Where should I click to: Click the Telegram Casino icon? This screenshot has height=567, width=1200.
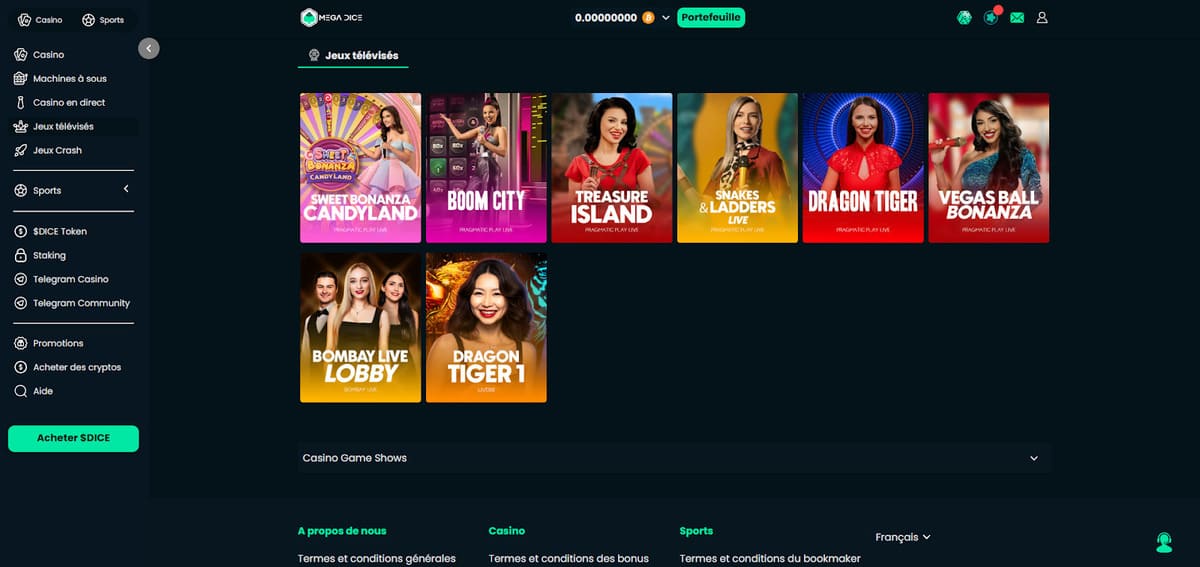pos(21,279)
